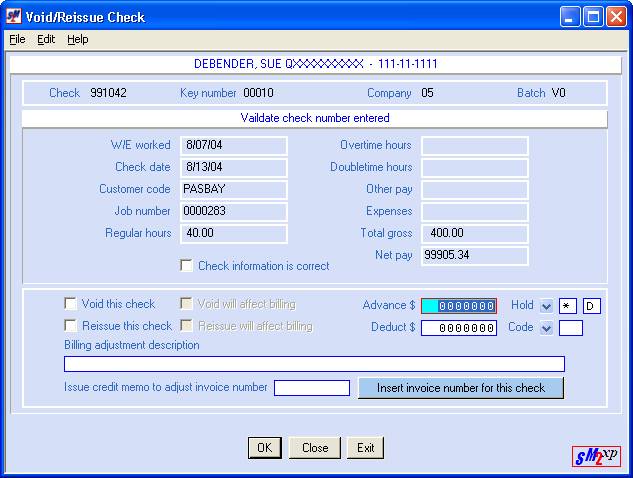633x478 pixels.
Task: Enable Reissue this check checkbox
Action: pos(70,325)
